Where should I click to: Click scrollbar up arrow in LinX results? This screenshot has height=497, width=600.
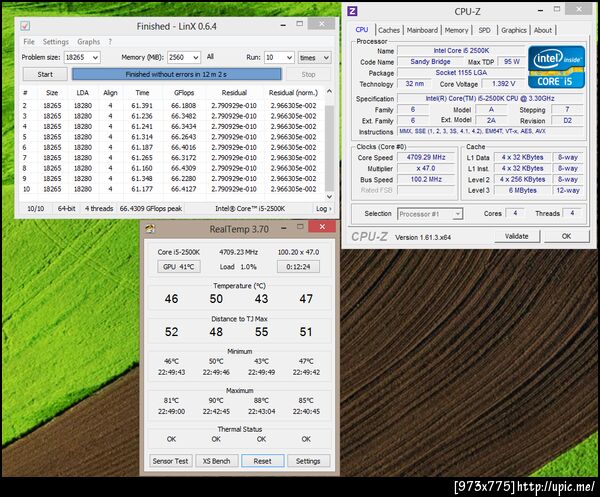tap(329, 92)
